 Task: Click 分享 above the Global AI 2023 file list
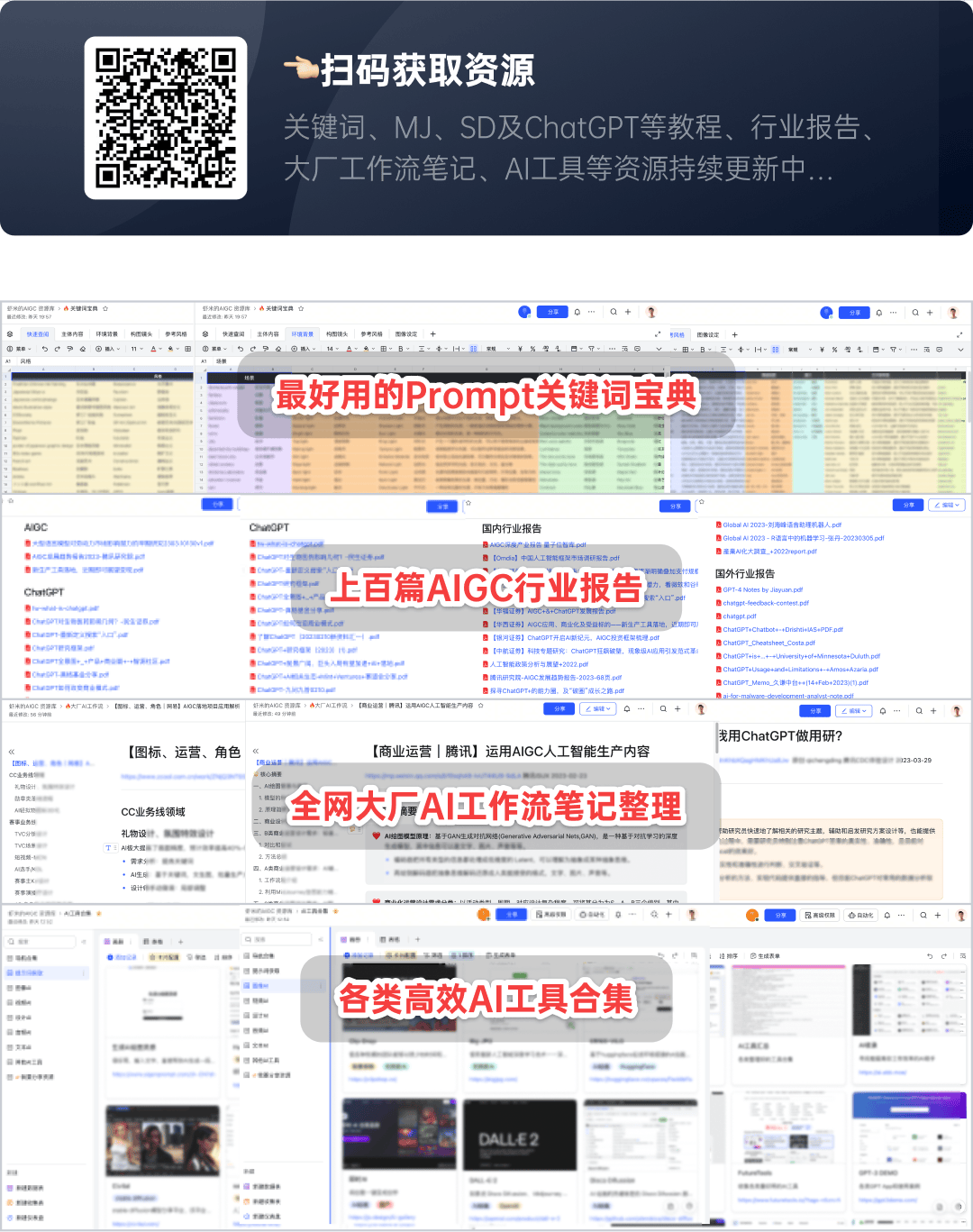tap(908, 506)
